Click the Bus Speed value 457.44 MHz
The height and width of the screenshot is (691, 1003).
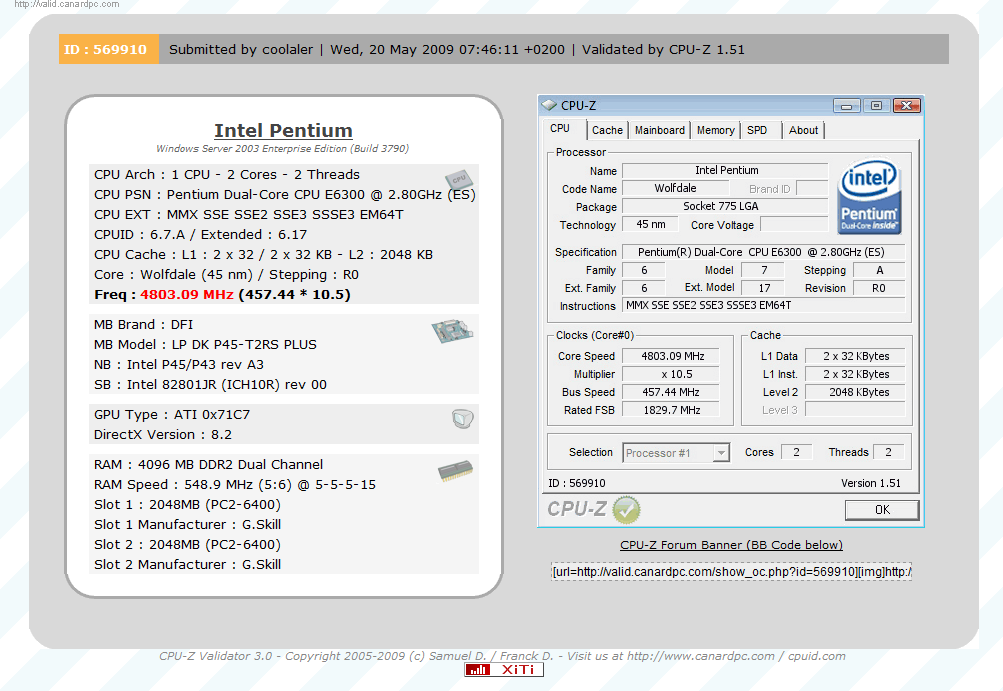pos(671,392)
